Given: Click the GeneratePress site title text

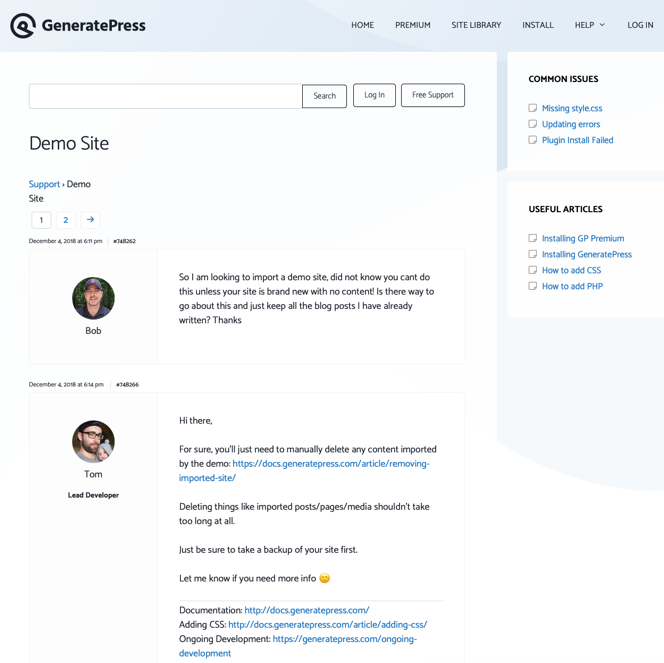Looking at the screenshot, I should (x=94, y=25).
